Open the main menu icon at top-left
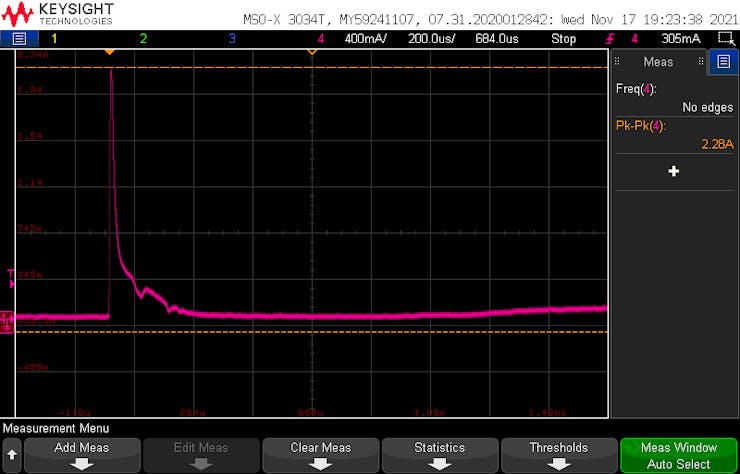The image size is (740, 474). click(20, 39)
